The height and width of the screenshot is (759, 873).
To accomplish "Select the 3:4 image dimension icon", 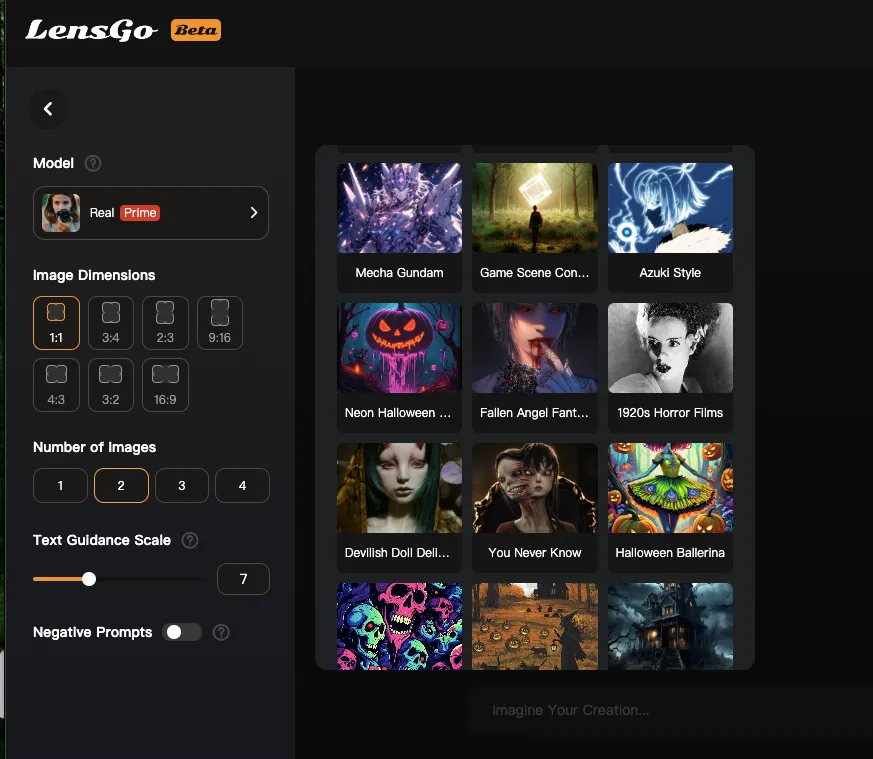I will tap(110, 322).
